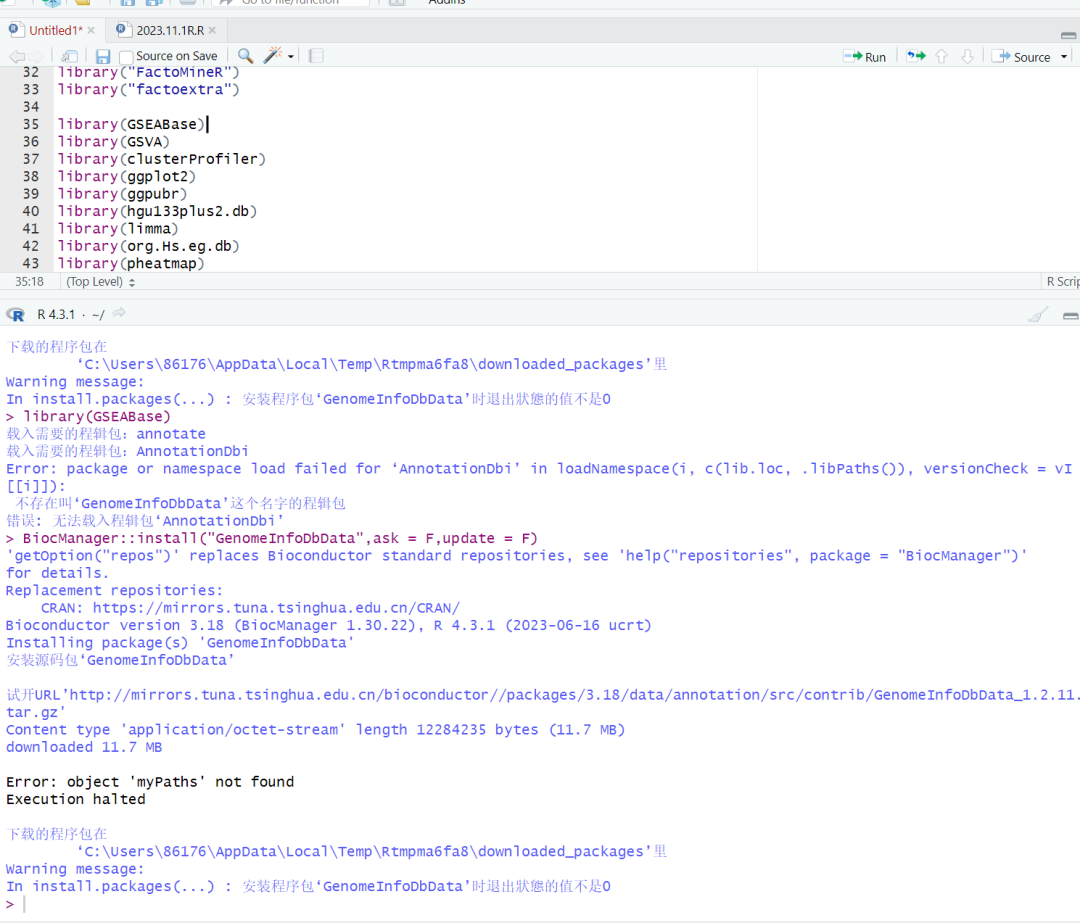Click line 43 library(pheatmap)
The height and width of the screenshot is (923, 1080).
click(132, 263)
